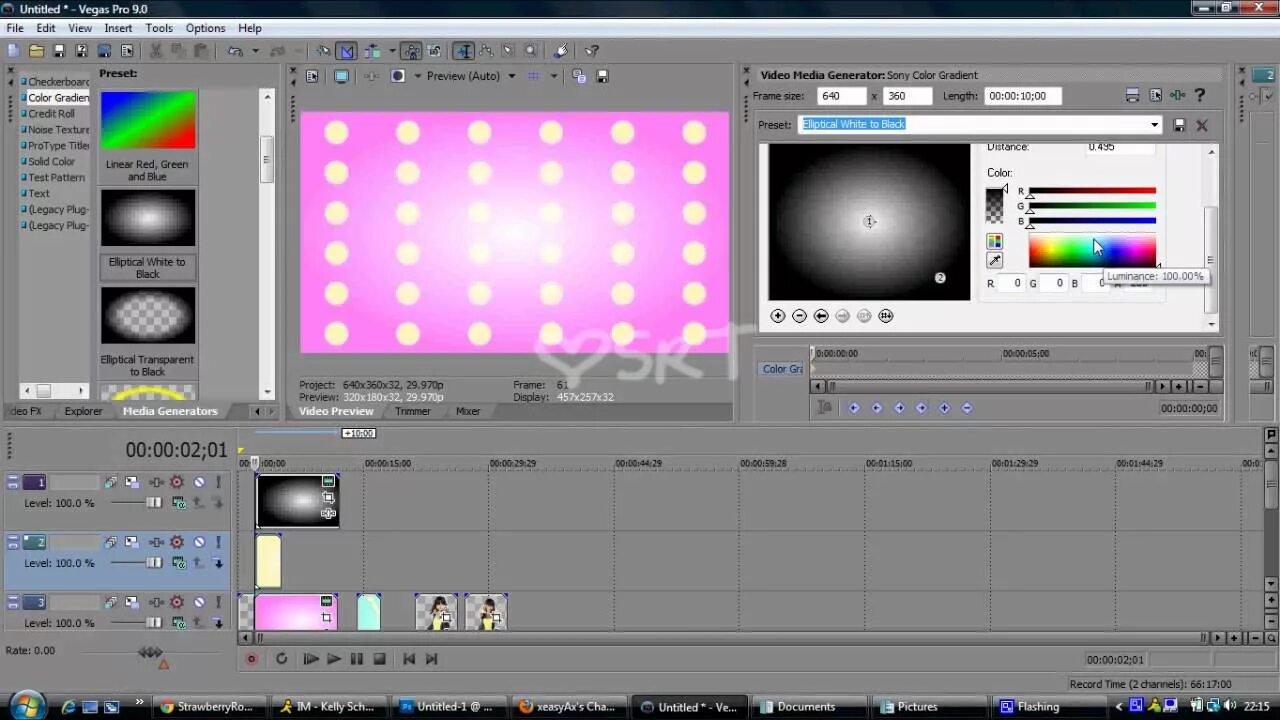Copy the preview snapshot to clipboard
1280x720 pixels.
577,76
